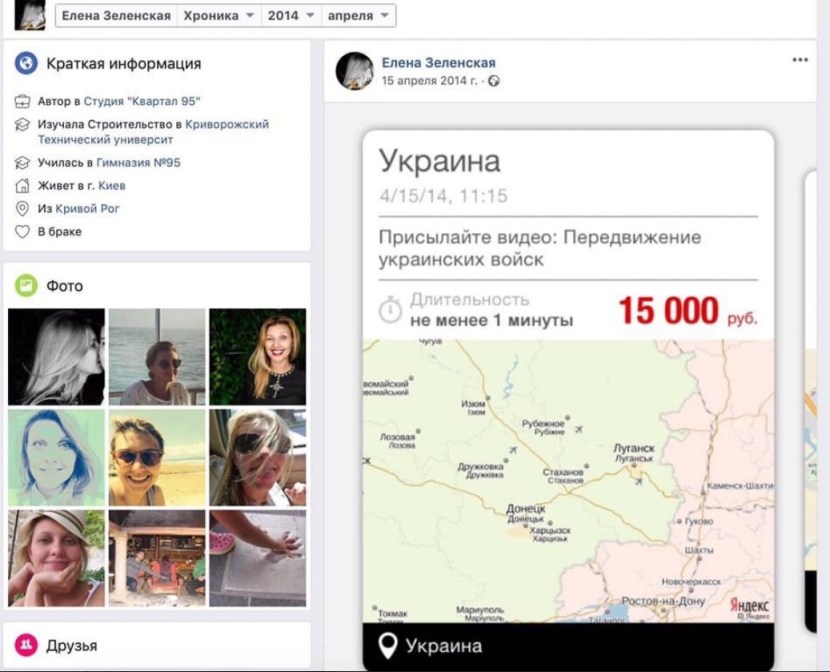
Task: Click the public privacy globe icon on post
Action: [494, 81]
